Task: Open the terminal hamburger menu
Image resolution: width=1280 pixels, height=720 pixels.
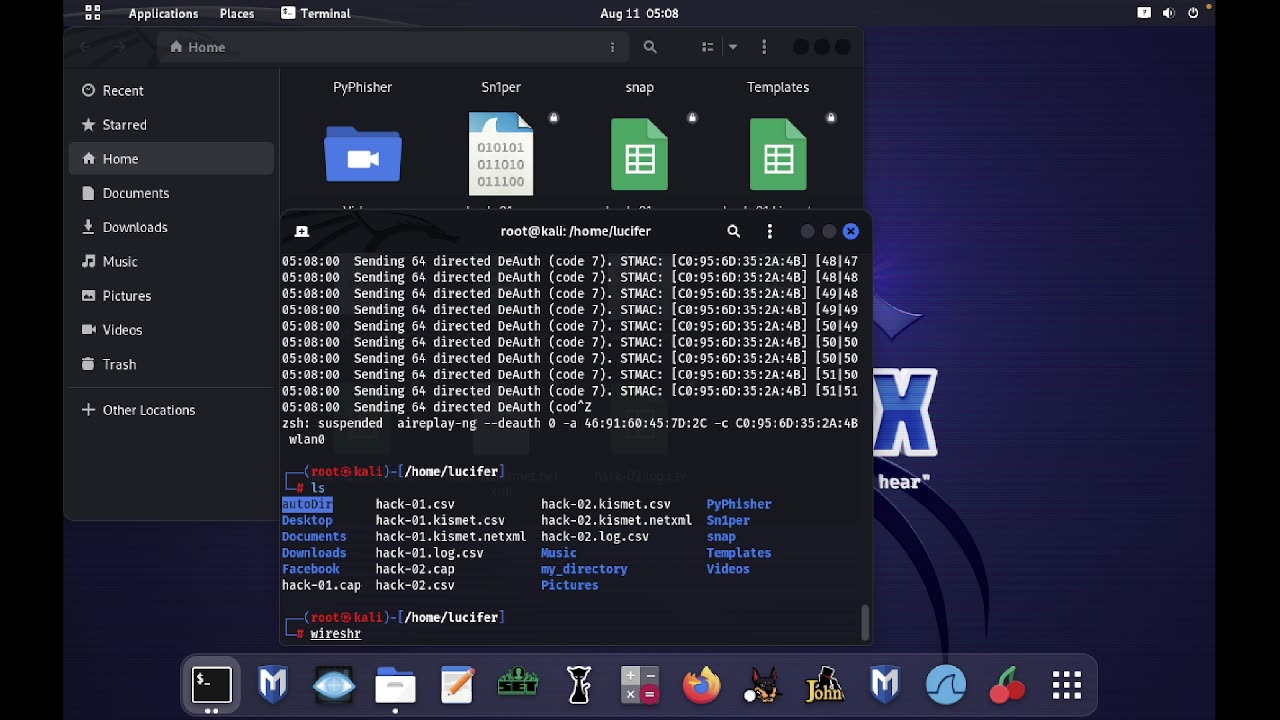Action: (x=769, y=231)
